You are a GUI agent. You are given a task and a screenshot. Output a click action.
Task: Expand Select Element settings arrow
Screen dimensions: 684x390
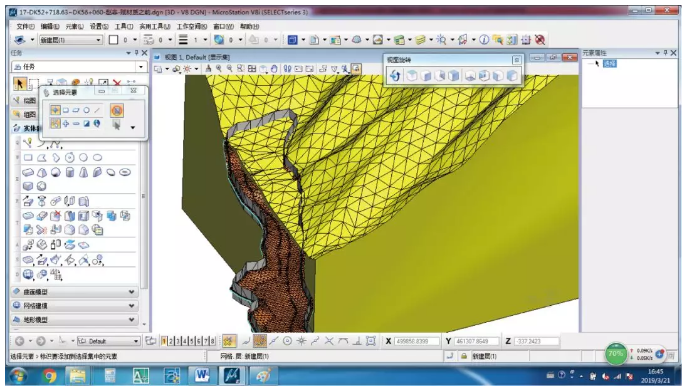(133, 128)
